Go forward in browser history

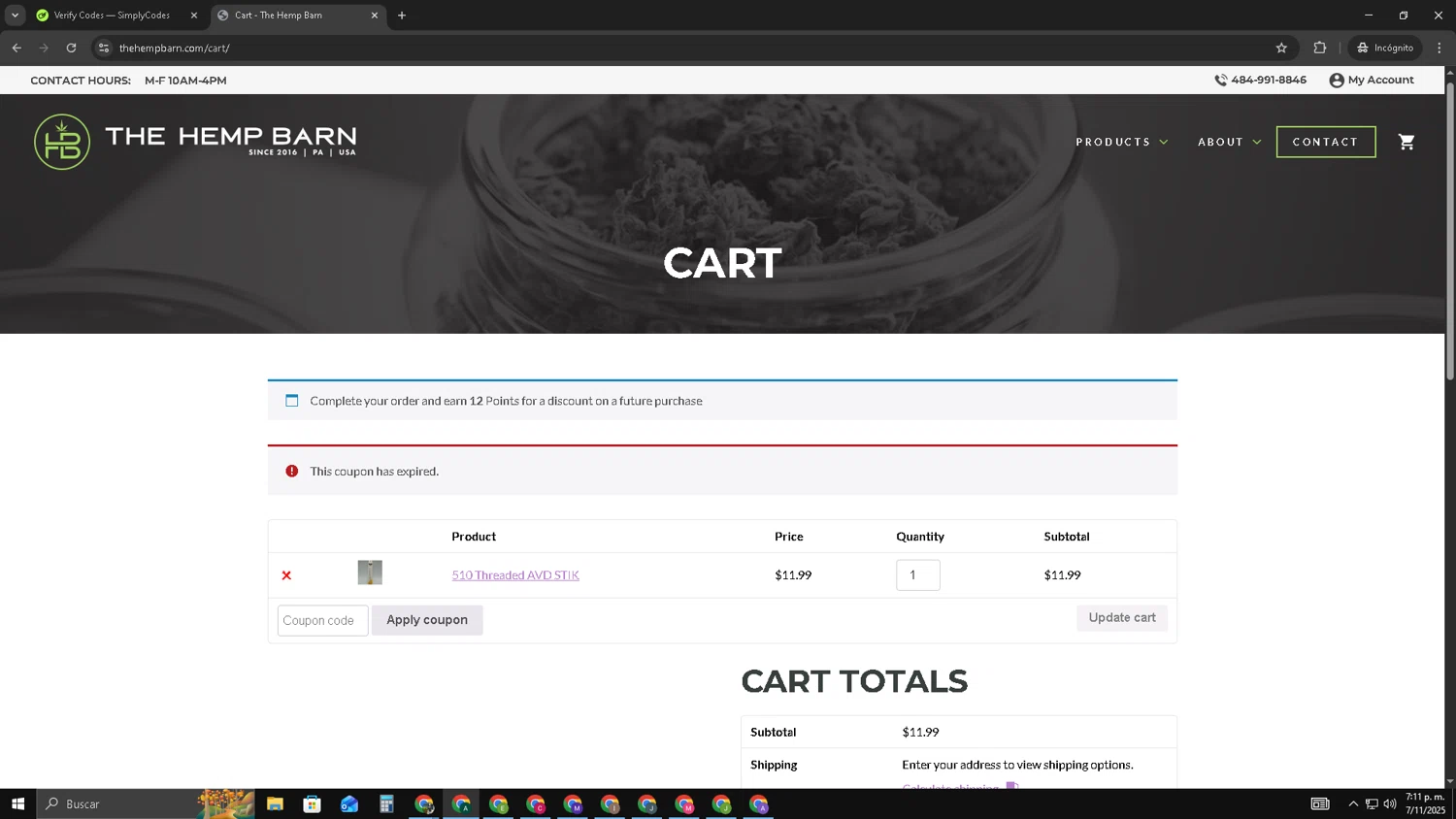44,48
